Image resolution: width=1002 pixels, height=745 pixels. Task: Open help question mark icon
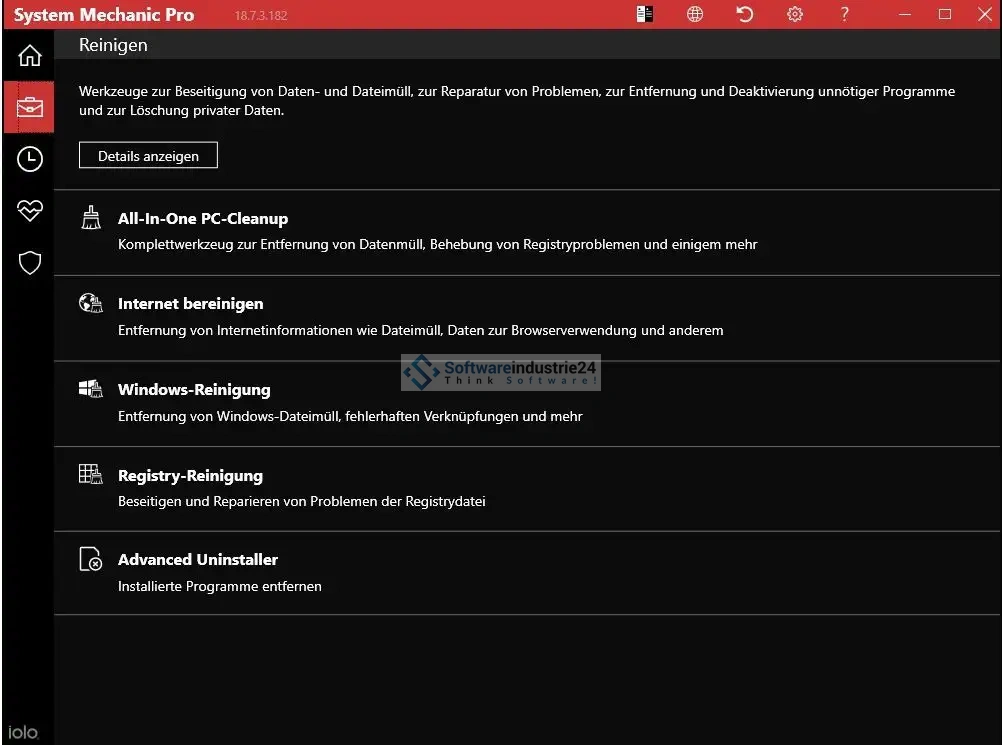tap(844, 14)
